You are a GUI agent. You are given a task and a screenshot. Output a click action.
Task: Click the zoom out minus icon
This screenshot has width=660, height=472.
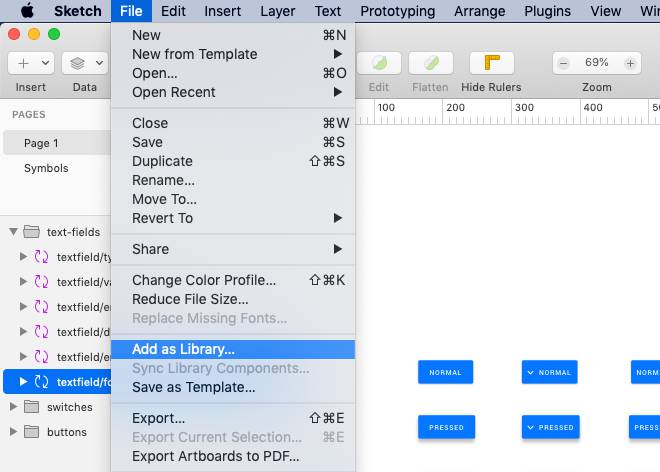click(564, 63)
